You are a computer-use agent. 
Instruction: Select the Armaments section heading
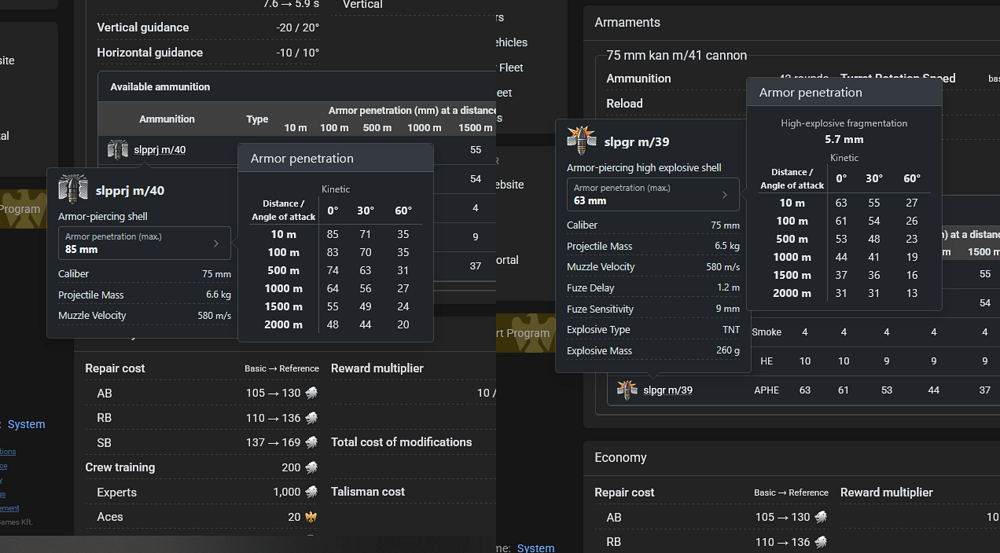[x=627, y=22]
